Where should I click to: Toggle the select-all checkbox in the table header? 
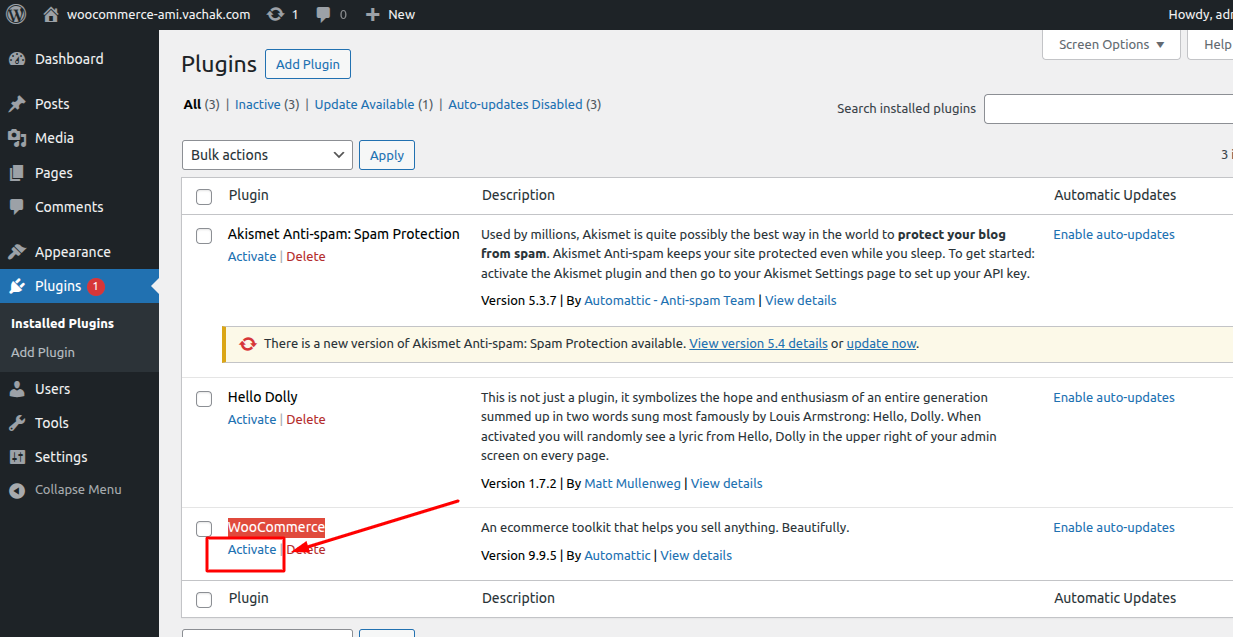(204, 196)
